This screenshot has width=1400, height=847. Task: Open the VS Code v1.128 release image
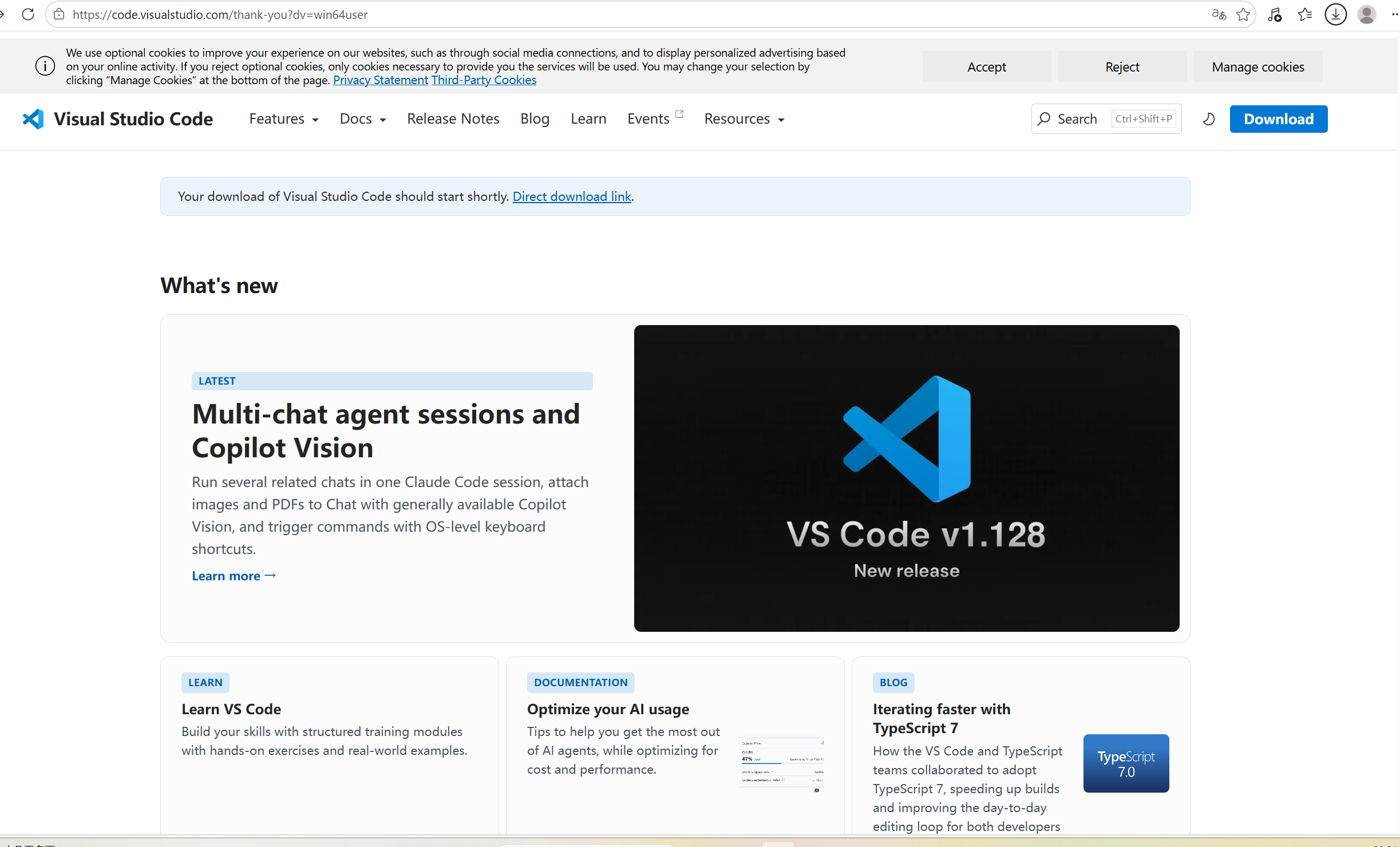click(907, 478)
